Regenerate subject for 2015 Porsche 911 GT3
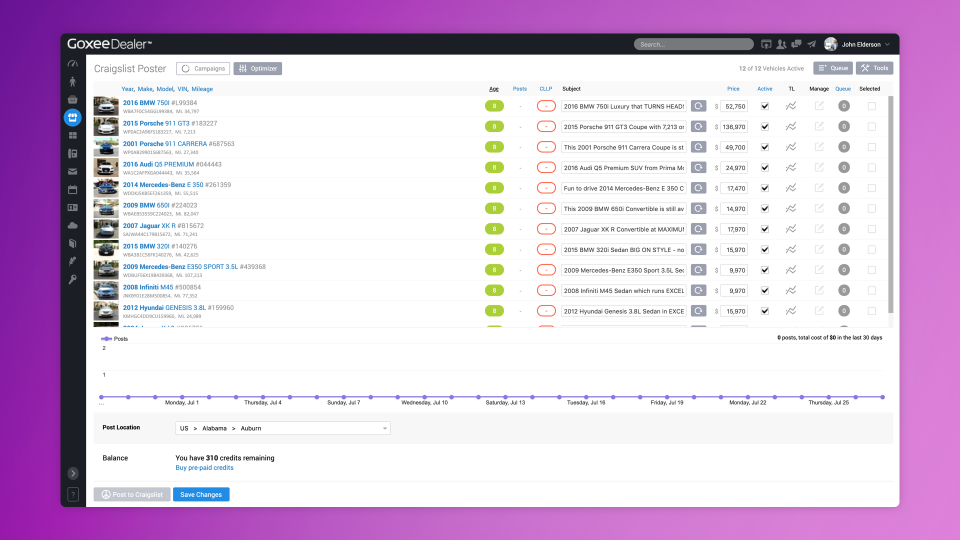This screenshot has height=540, width=960. point(698,127)
